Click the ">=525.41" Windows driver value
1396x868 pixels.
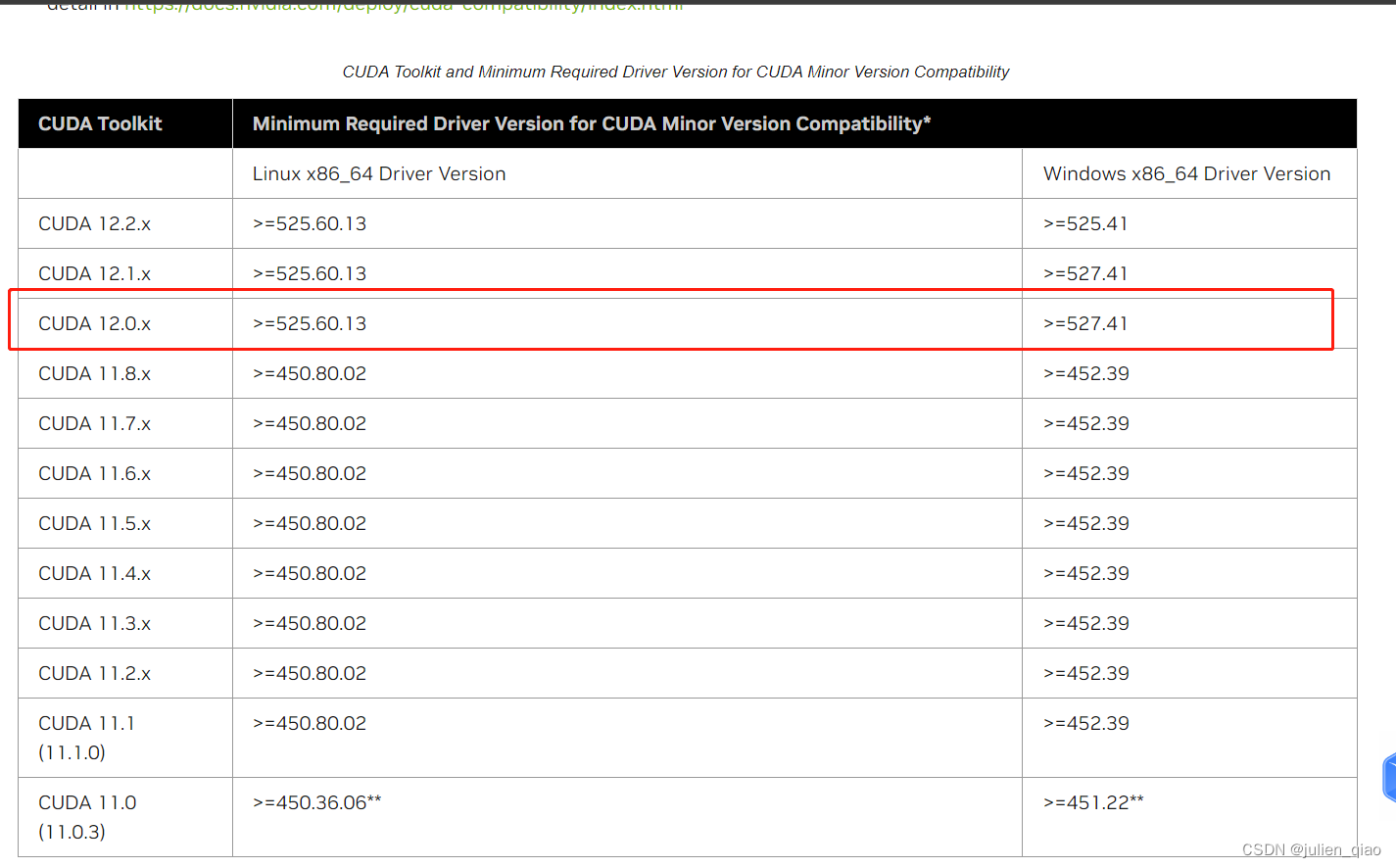coord(1085,223)
